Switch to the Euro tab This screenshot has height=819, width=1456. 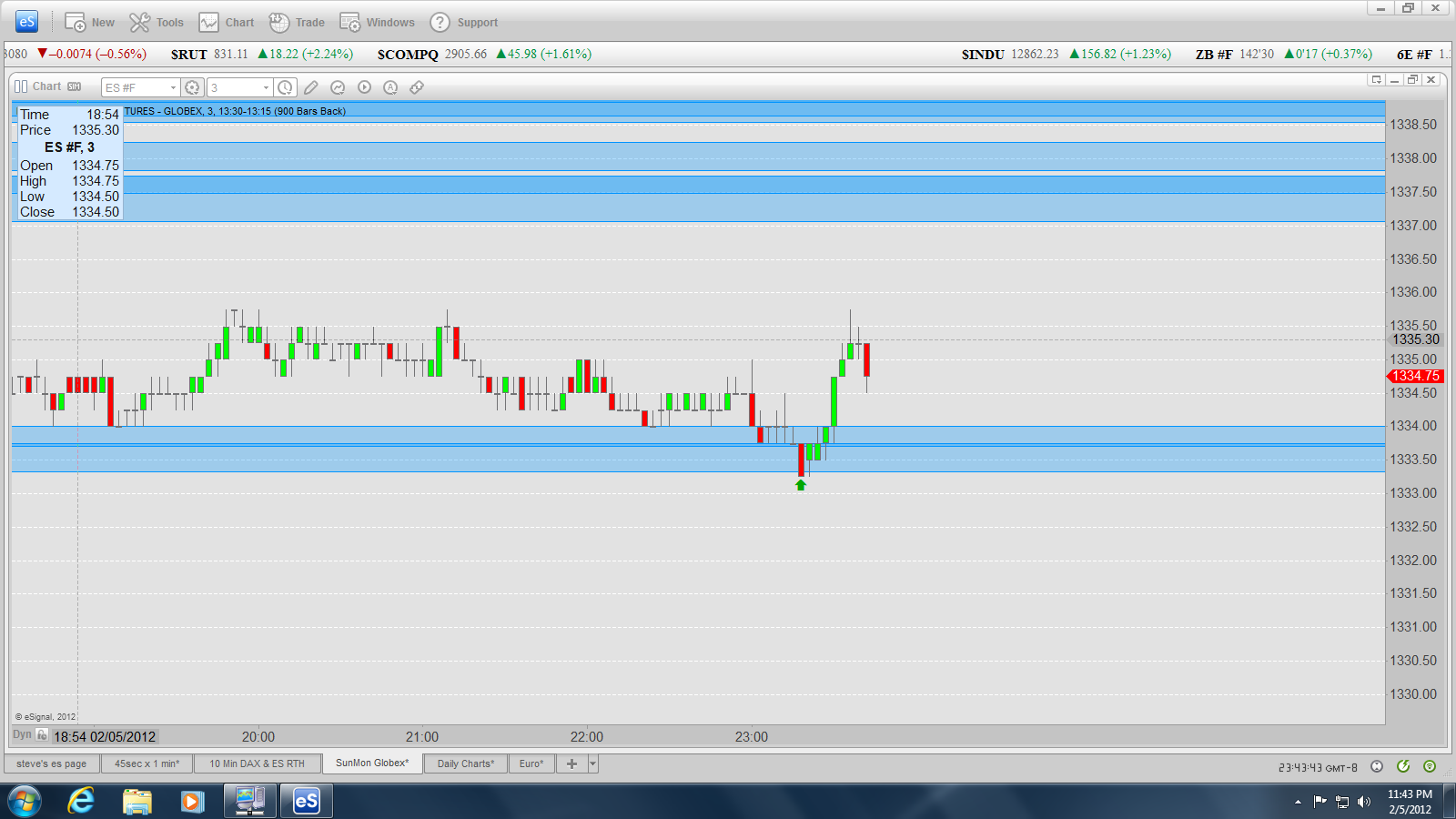531,763
